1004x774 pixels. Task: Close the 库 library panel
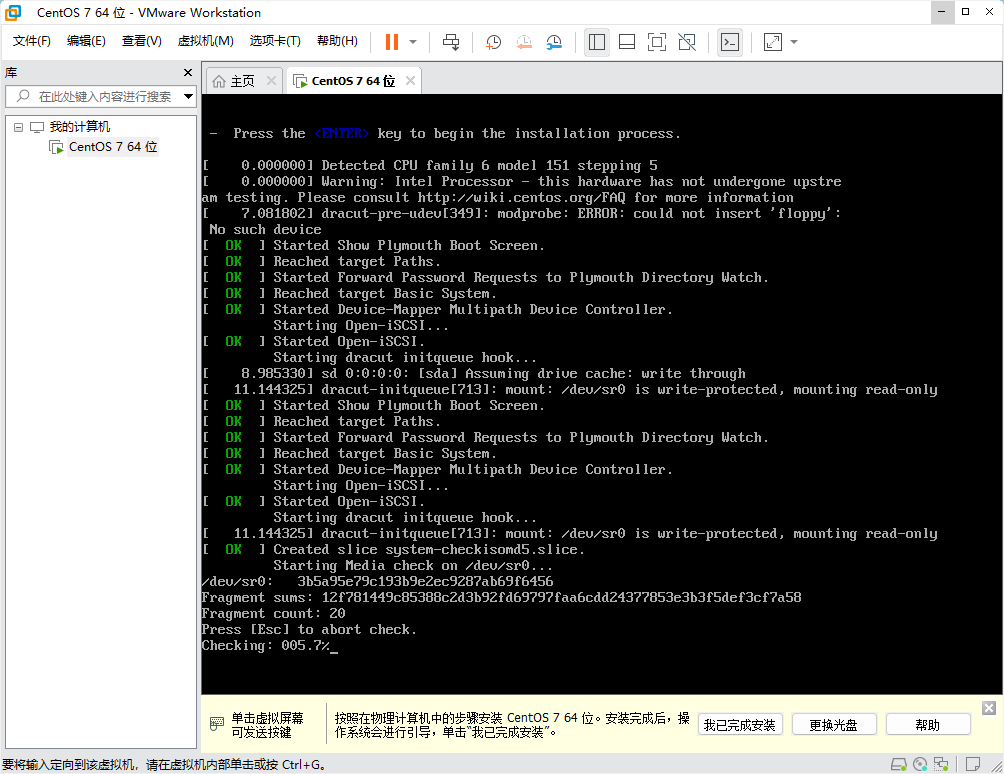[x=188, y=73]
